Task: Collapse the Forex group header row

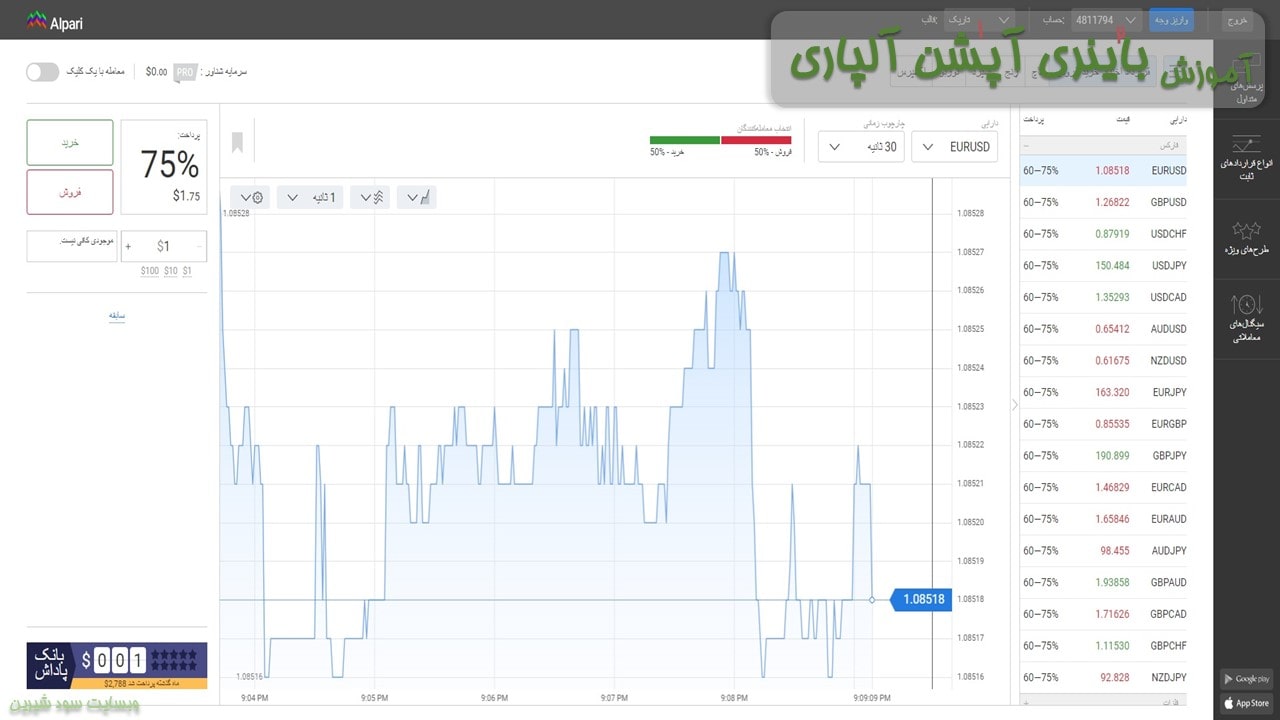Action: click(x=1104, y=145)
